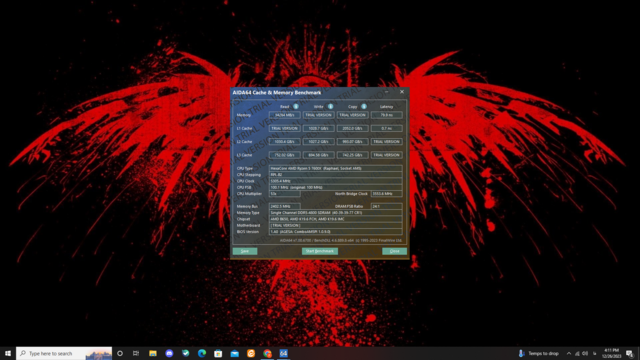
Task: Open the Temps to drop weather widget
Action: [539, 353]
